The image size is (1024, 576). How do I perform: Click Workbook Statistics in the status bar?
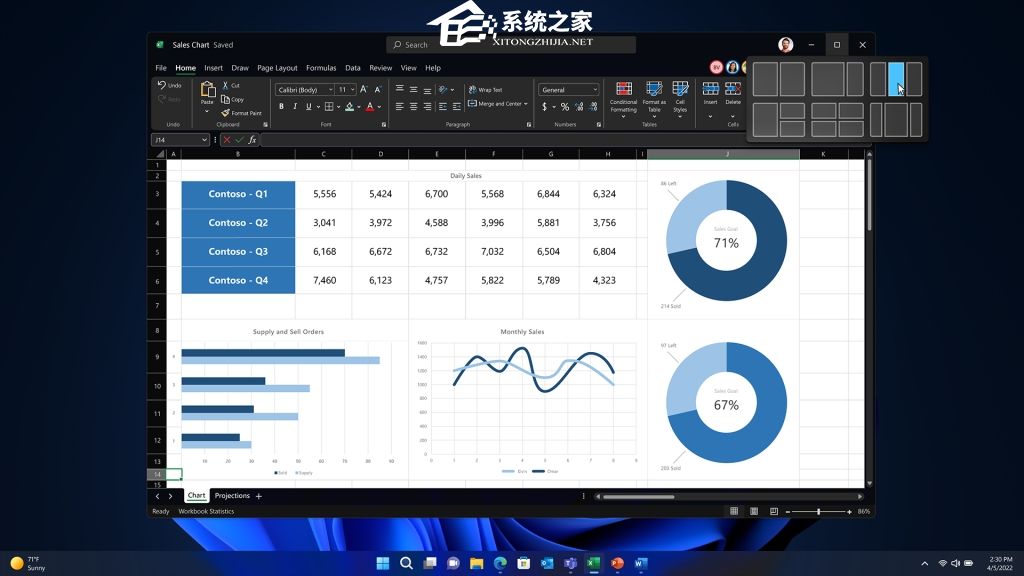[206, 511]
